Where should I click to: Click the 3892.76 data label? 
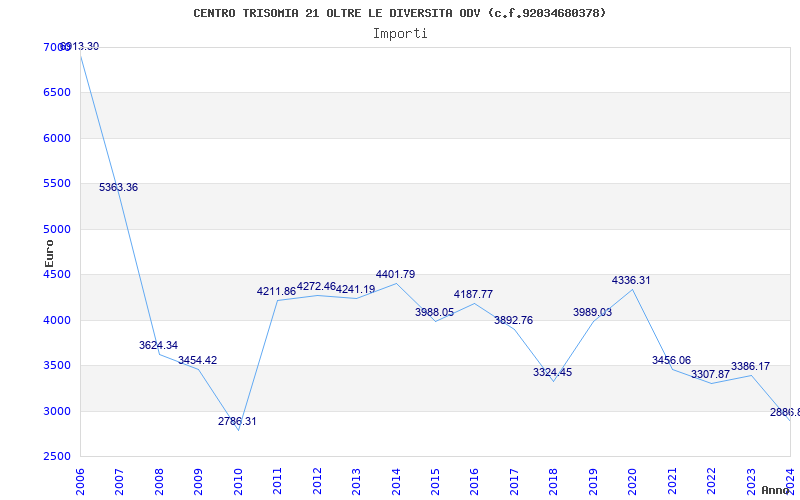coord(513,320)
